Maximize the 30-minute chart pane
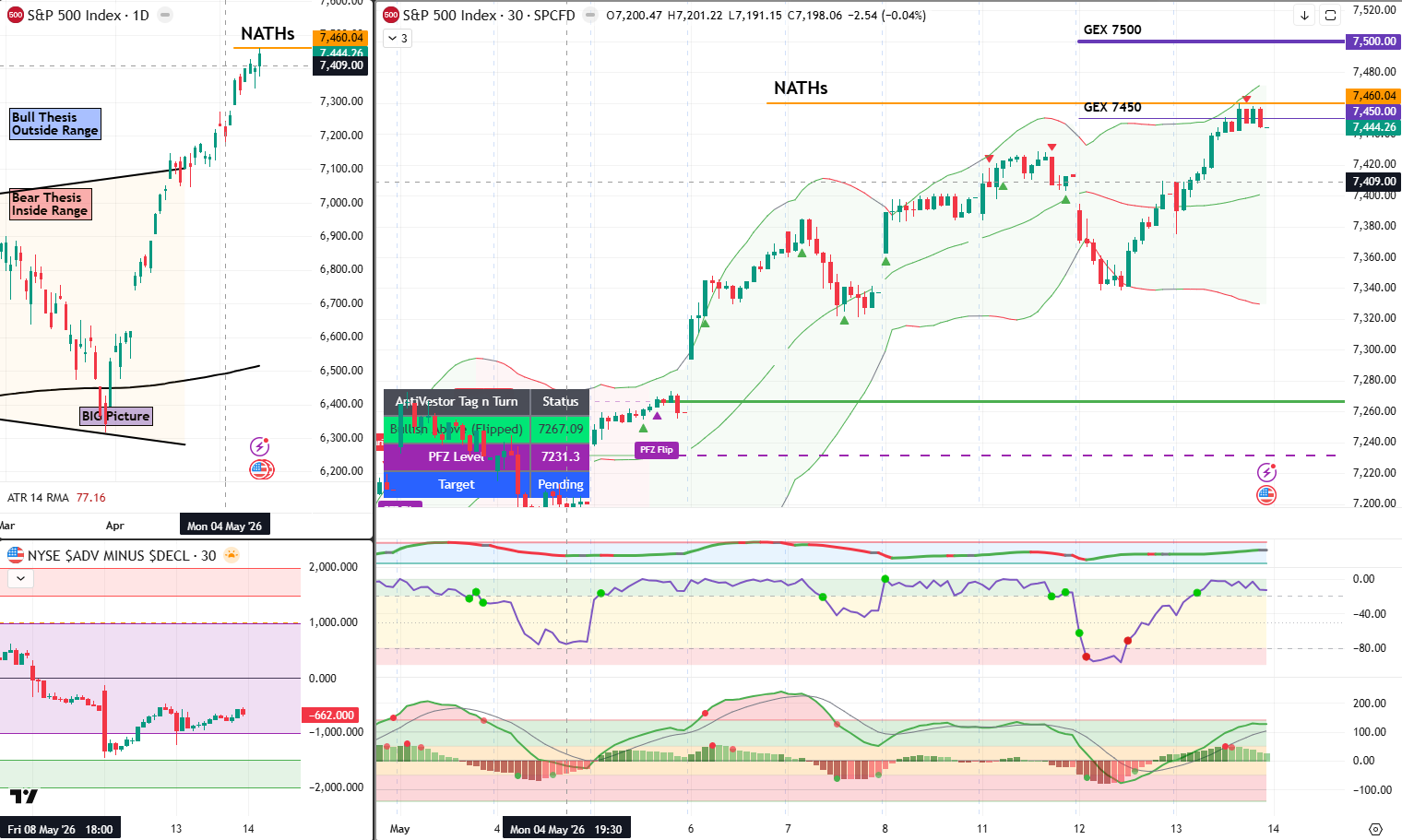The width and height of the screenshot is (1402, 840). [x=1330, y=15]
